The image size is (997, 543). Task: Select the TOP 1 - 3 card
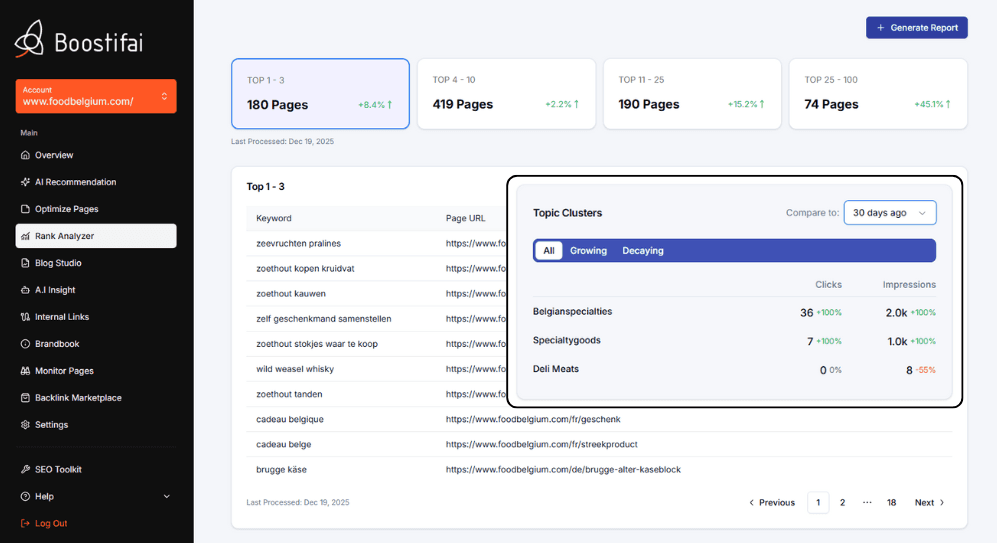(320, 93)
